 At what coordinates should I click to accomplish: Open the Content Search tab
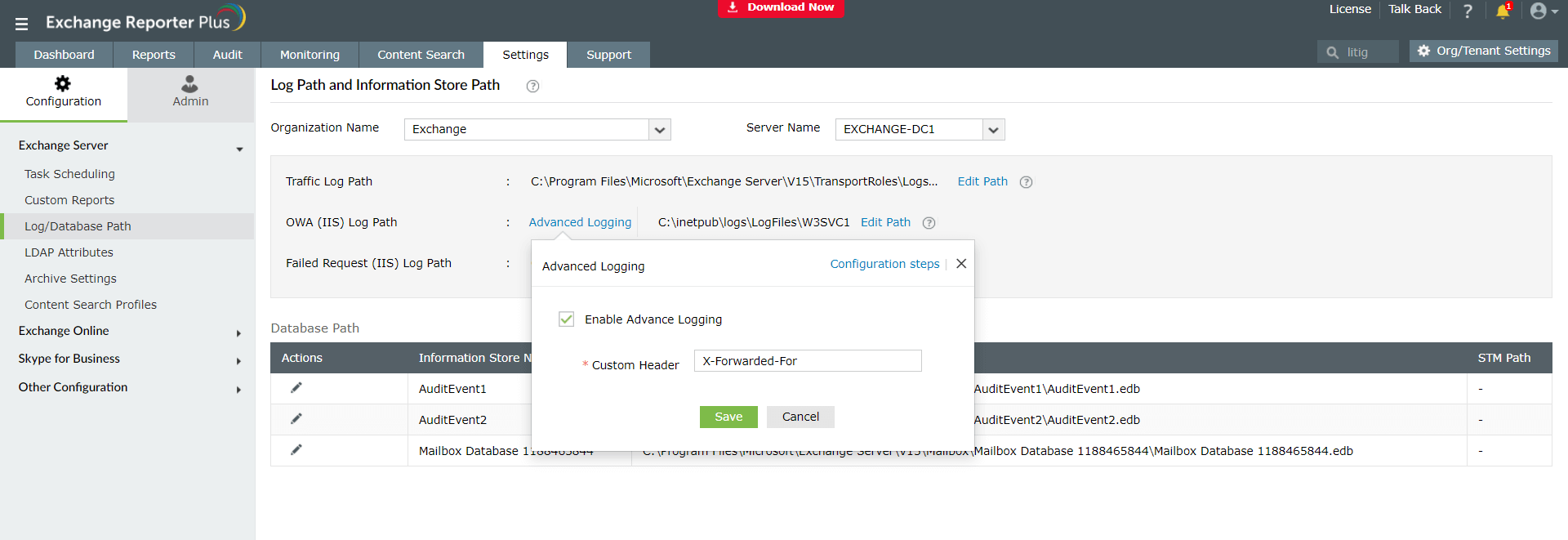[421, 55]
